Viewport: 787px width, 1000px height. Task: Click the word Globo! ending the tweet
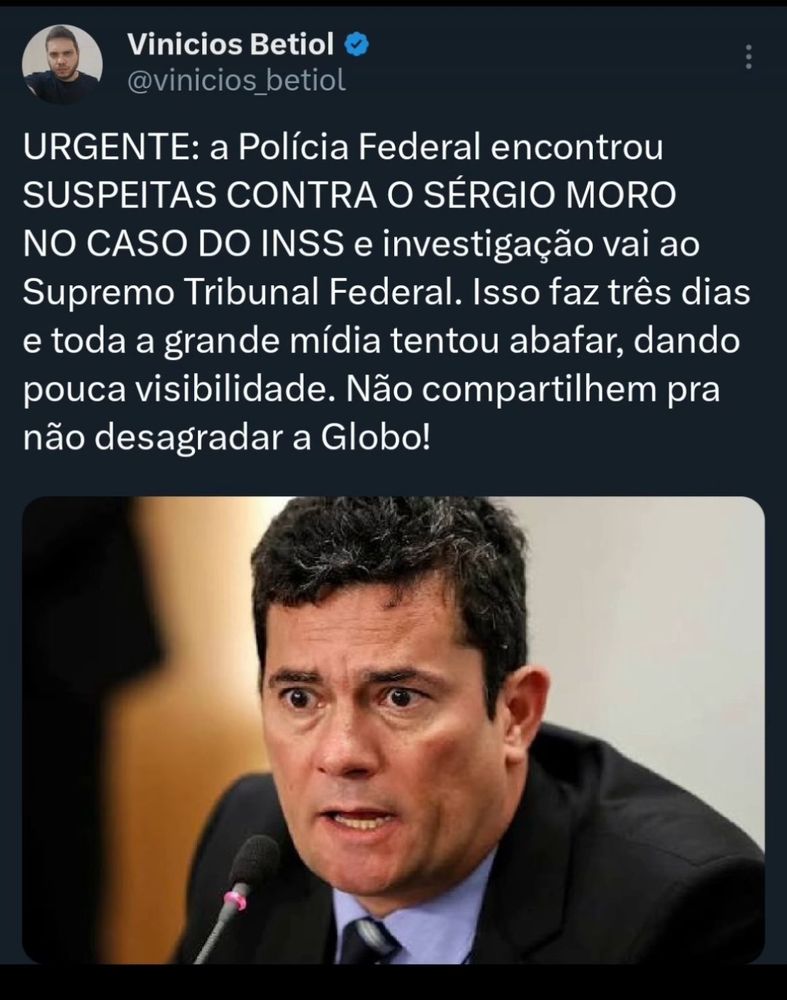[376, 438]
